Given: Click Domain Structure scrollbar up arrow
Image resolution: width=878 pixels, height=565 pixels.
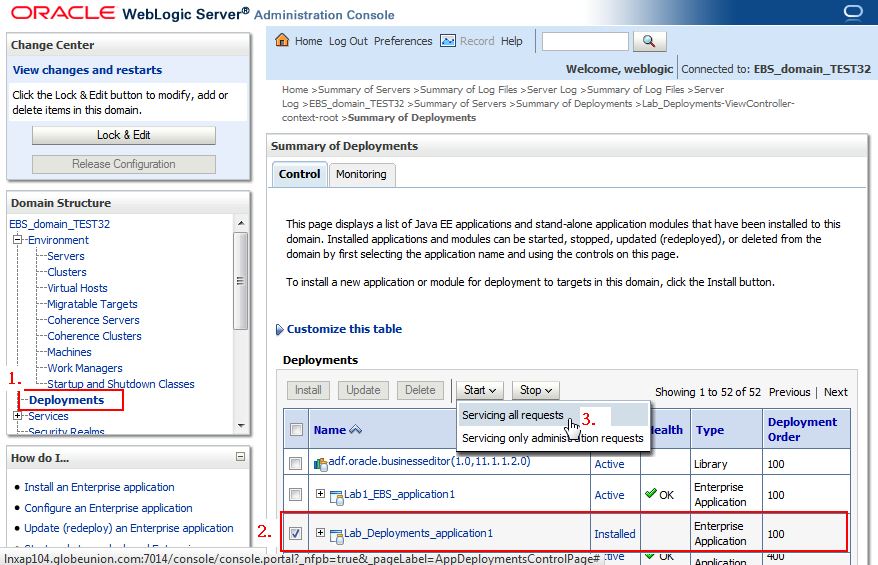Looking at the screenshot, I should (x=241, y=223).
